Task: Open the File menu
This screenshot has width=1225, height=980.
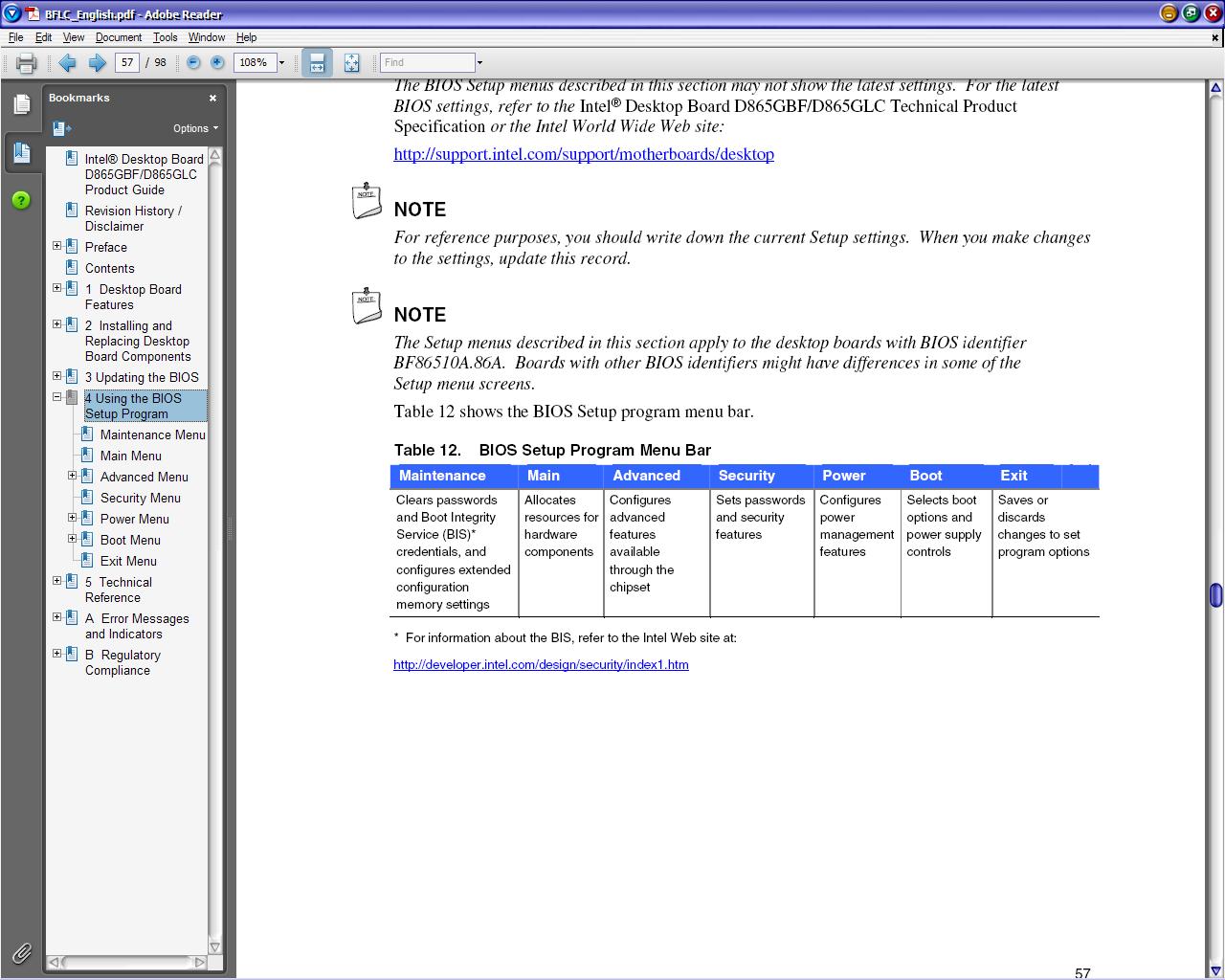Action: 15,37
